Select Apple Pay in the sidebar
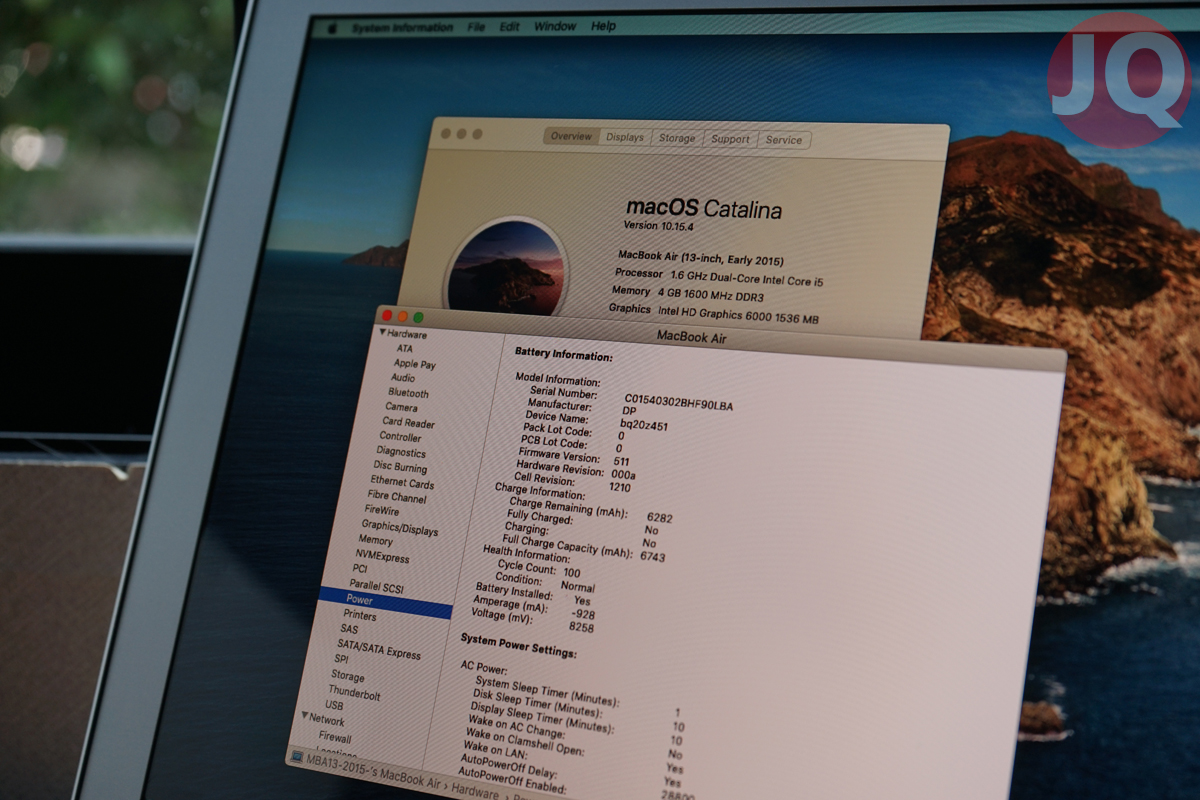The image size is (1200, 800). point(414,364)
